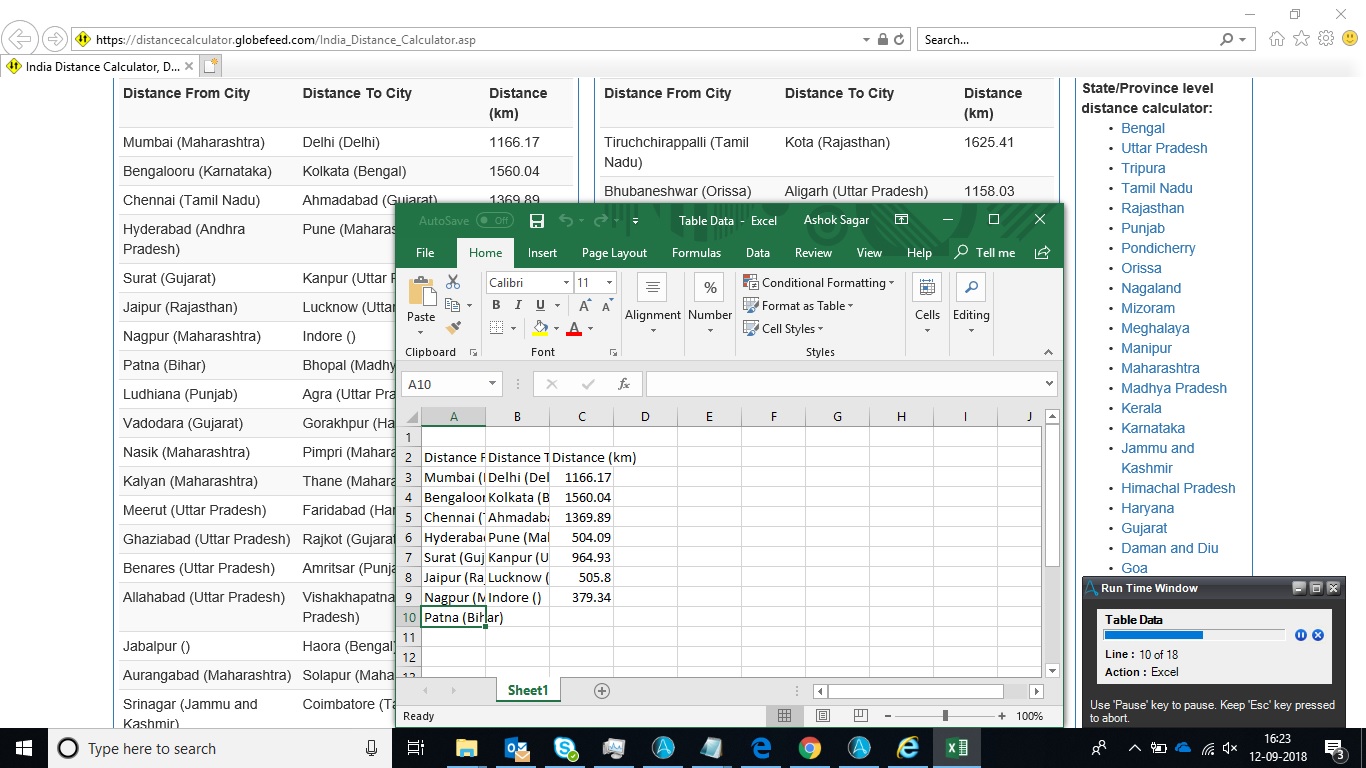
Task: Open the Formulas ribbon tab
Action: 696,253
